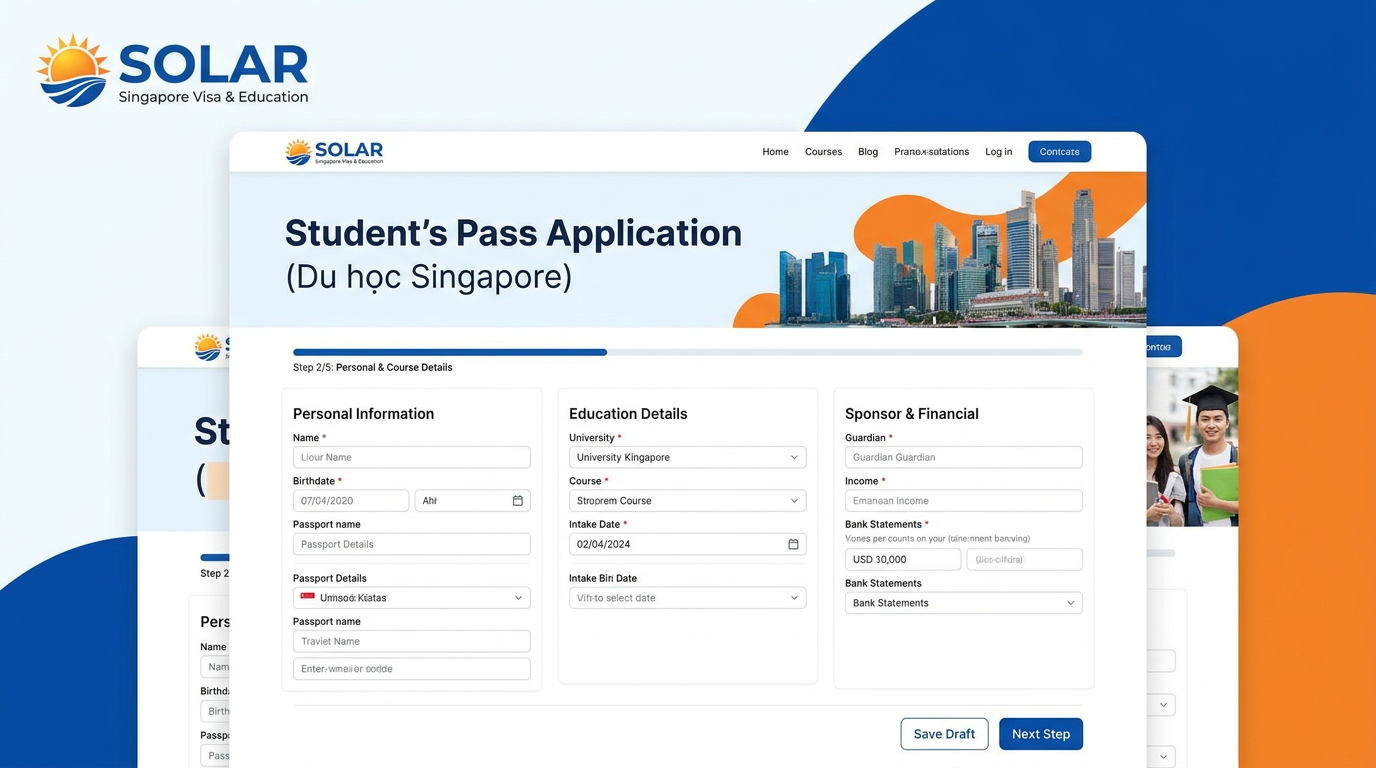Click the blue button in the right background window
The width and height of the screenshot is (1376, 768).
(x=1163, y=347)
